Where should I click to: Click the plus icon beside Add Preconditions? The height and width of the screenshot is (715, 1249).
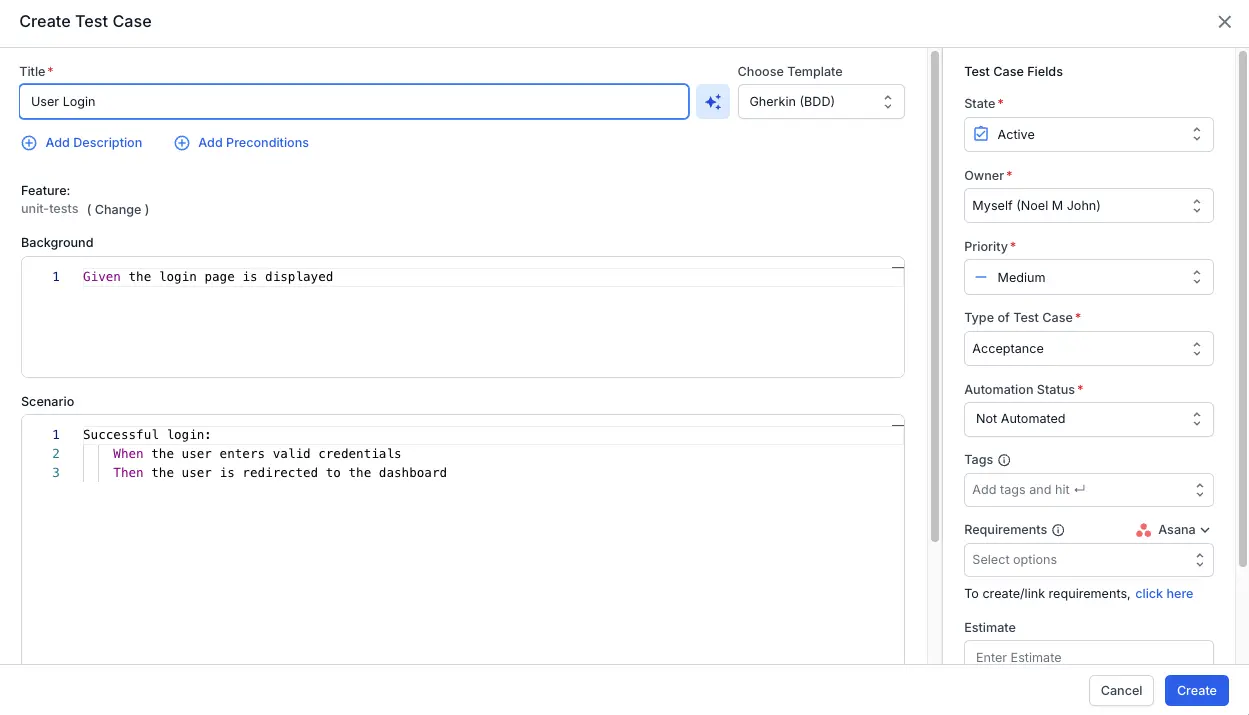pos(182,143)
